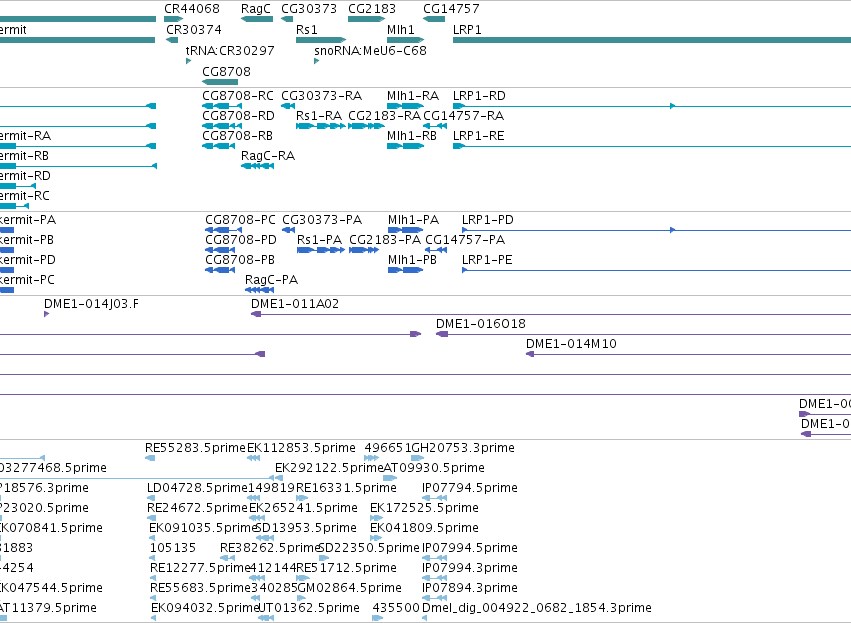Select transcript Mlh1-RA label
The width and height of the screenshot is (851, 623).
413,96
